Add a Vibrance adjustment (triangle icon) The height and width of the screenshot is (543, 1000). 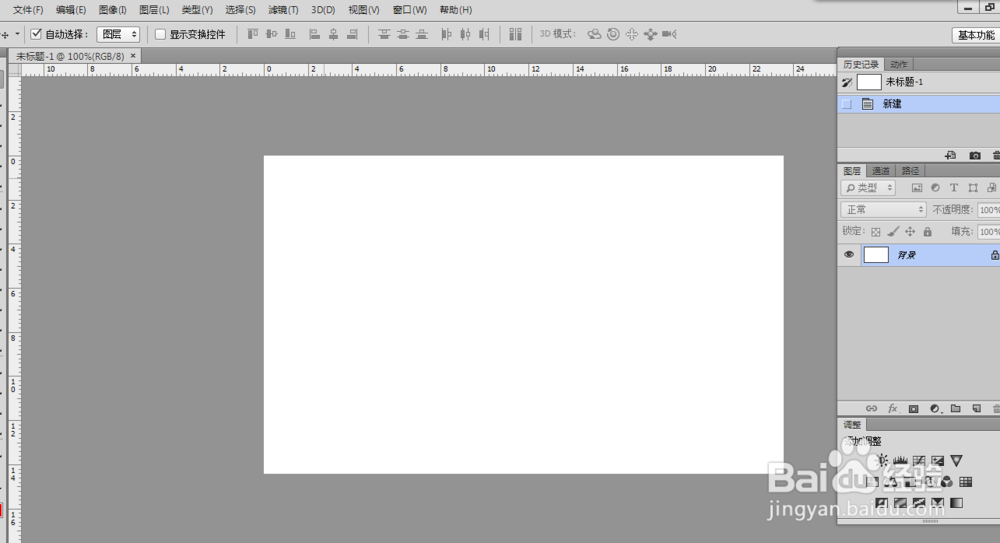point(956,460)
